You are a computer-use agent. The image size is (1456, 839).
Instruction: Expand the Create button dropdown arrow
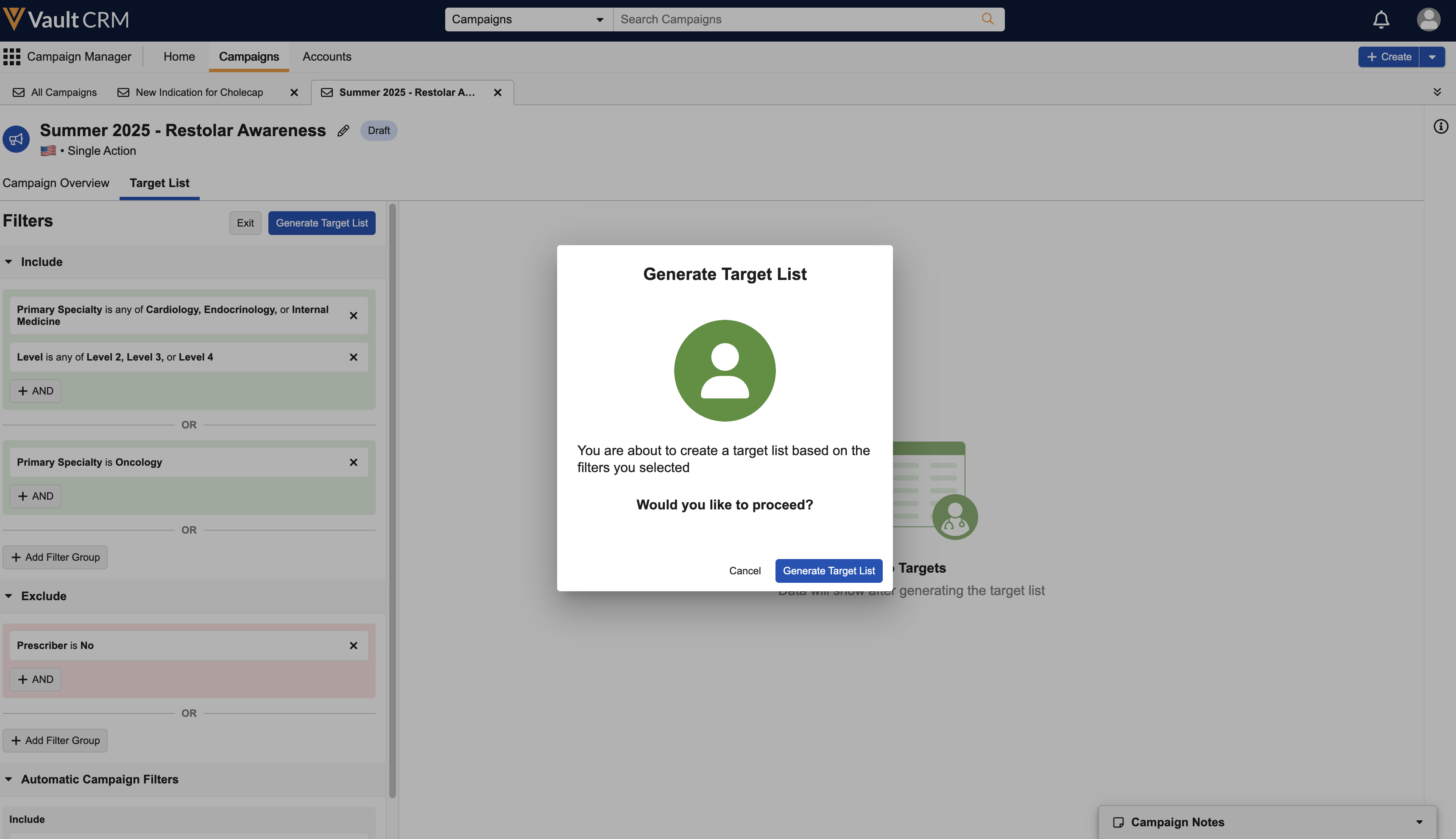1432,57
